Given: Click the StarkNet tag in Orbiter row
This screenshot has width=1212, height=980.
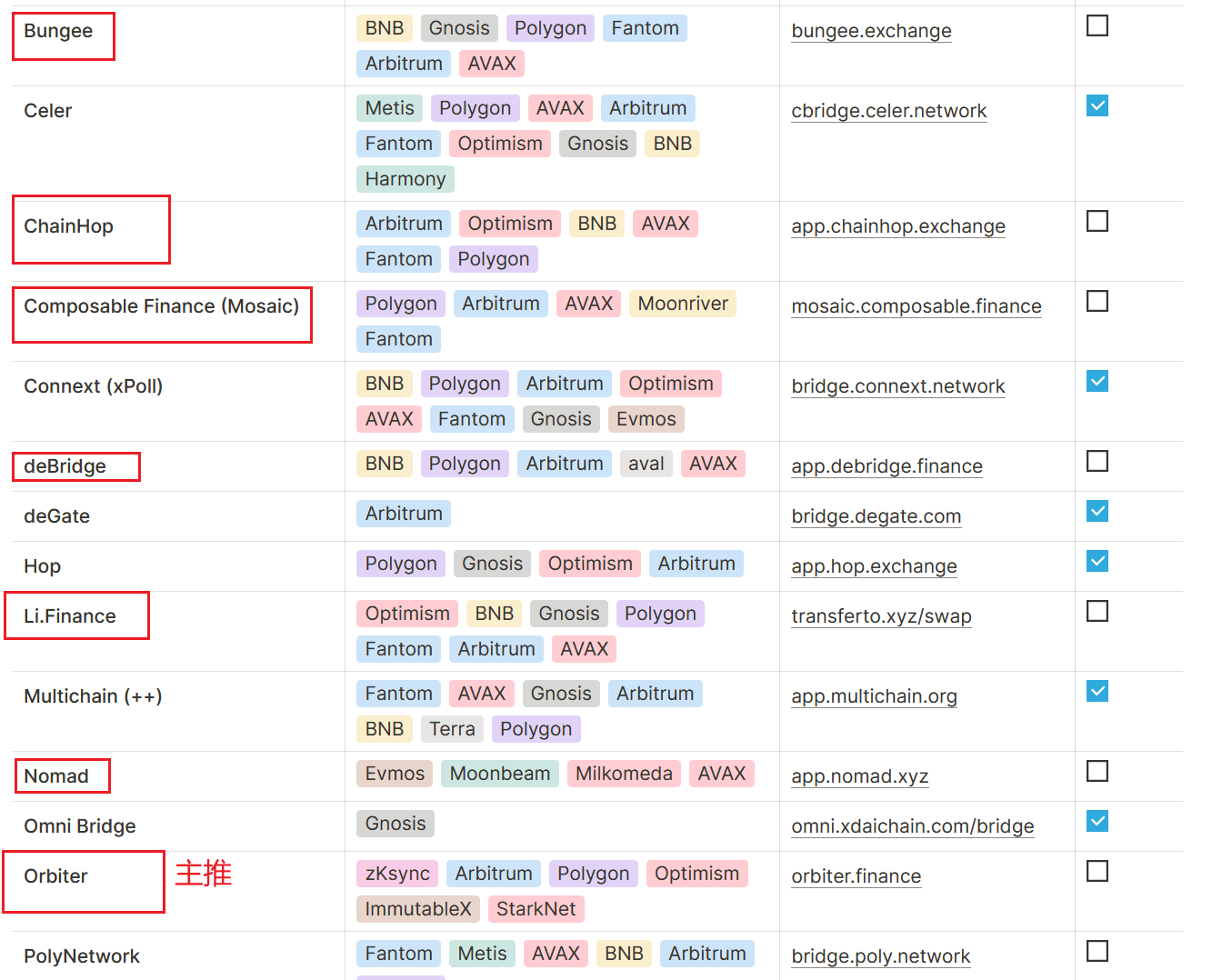Looking at the screenshot, I should pos(536,909).
